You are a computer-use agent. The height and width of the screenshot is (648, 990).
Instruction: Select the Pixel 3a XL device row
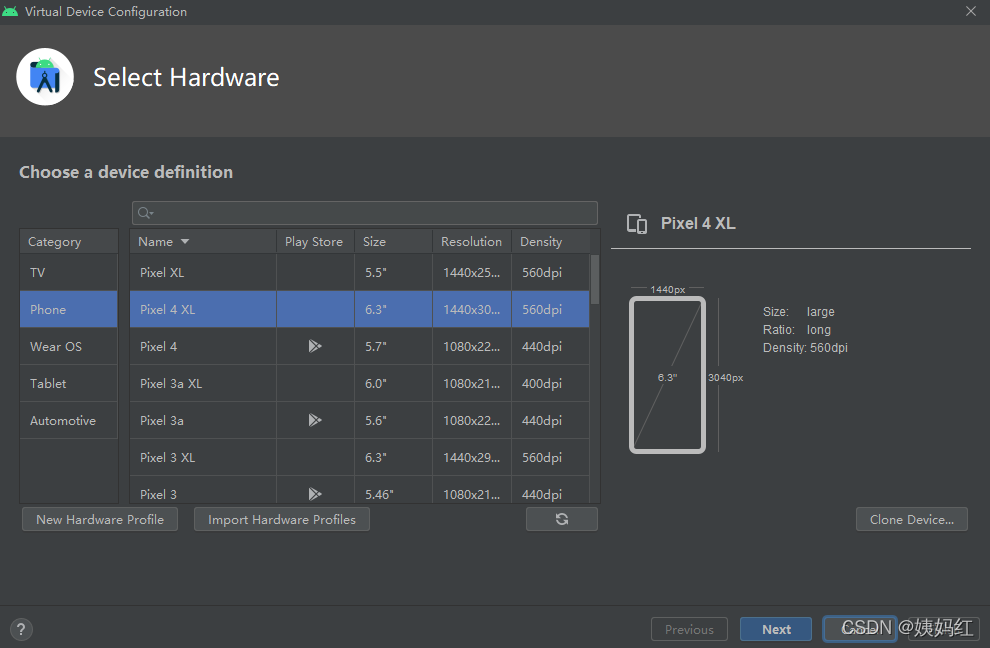(359, 383)
